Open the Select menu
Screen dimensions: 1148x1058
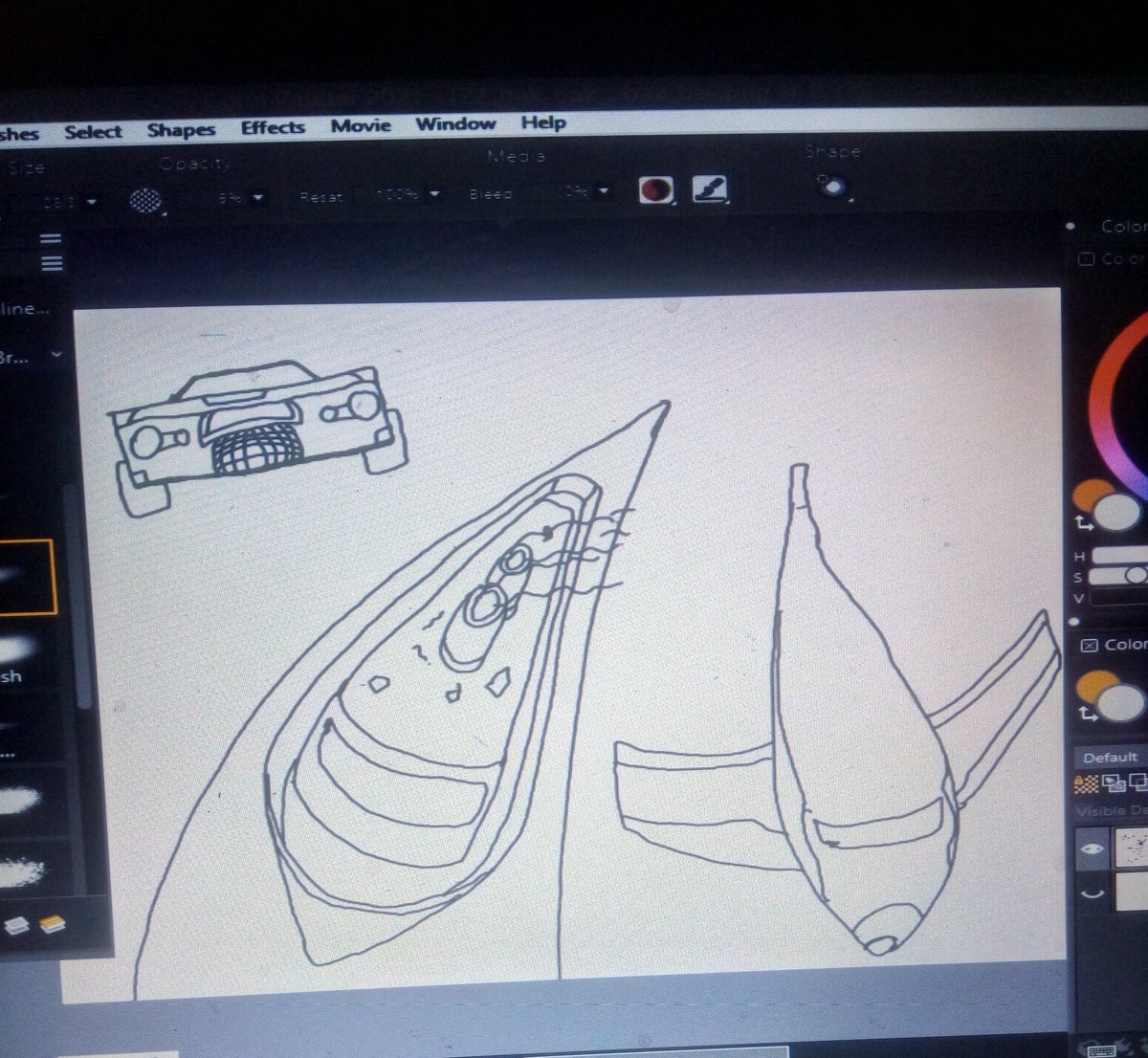point(93,132)
